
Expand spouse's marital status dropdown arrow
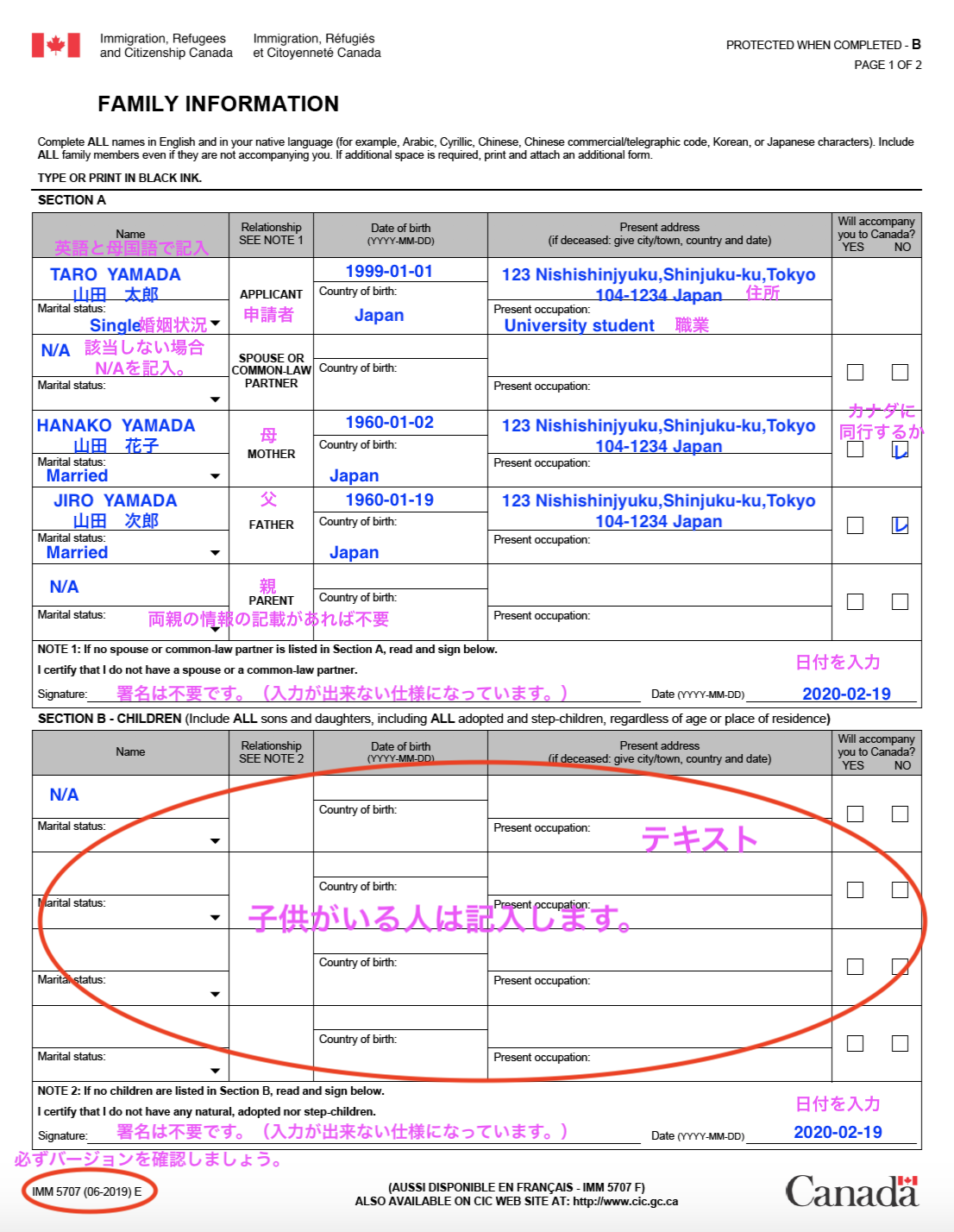[215, 399]
